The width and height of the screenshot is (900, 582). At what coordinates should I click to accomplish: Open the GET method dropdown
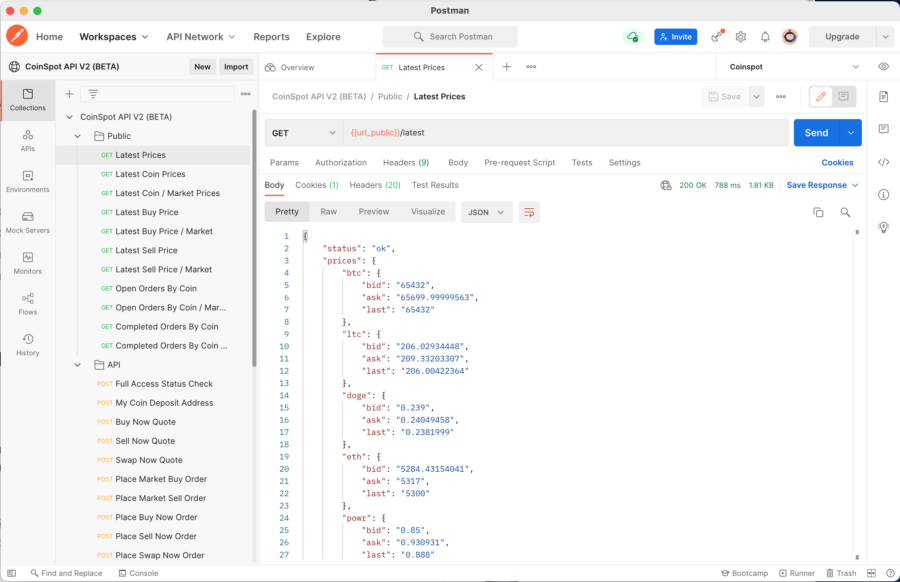click(x=304, y=133)
